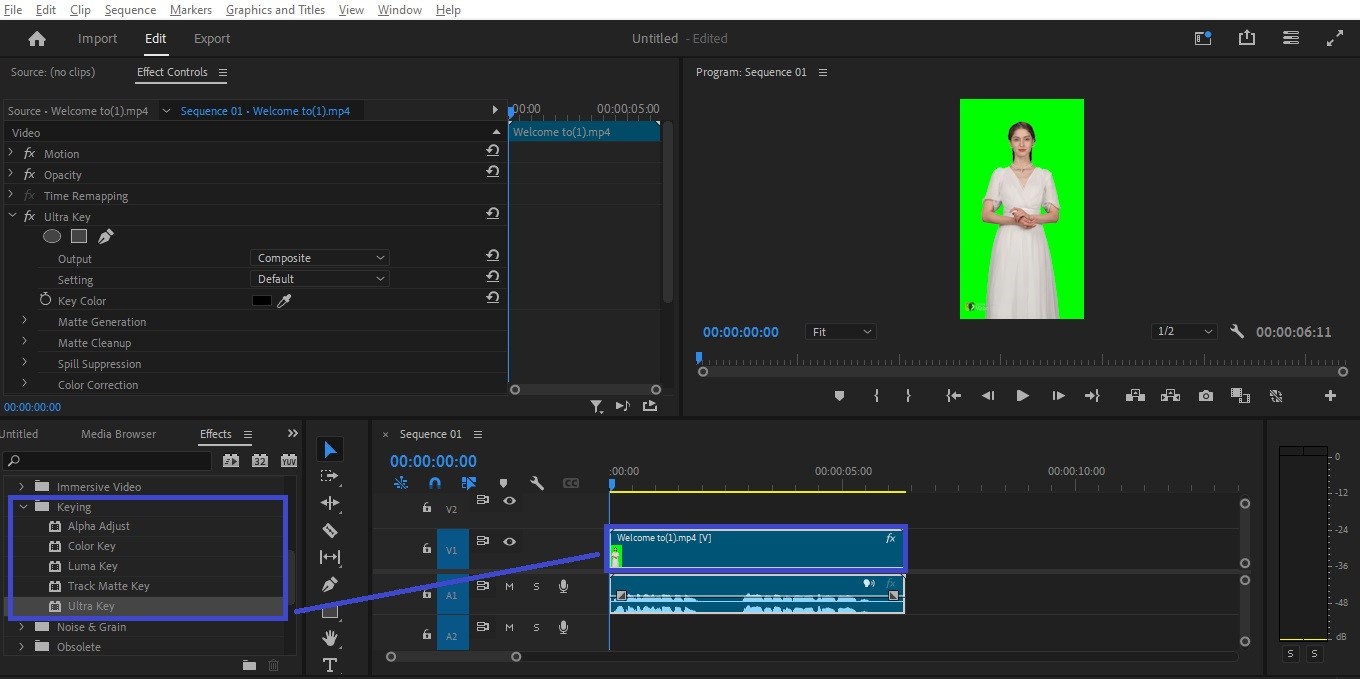Open the Workspaces icon
This screenshot has height=679, width=1360.
1203,38
